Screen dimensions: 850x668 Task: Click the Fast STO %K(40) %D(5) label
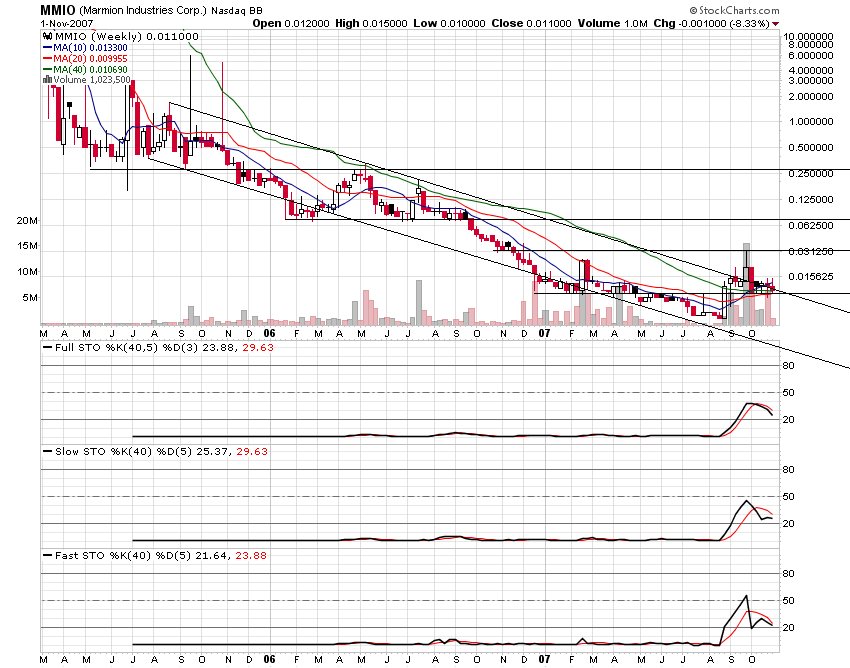pos(123,555)
